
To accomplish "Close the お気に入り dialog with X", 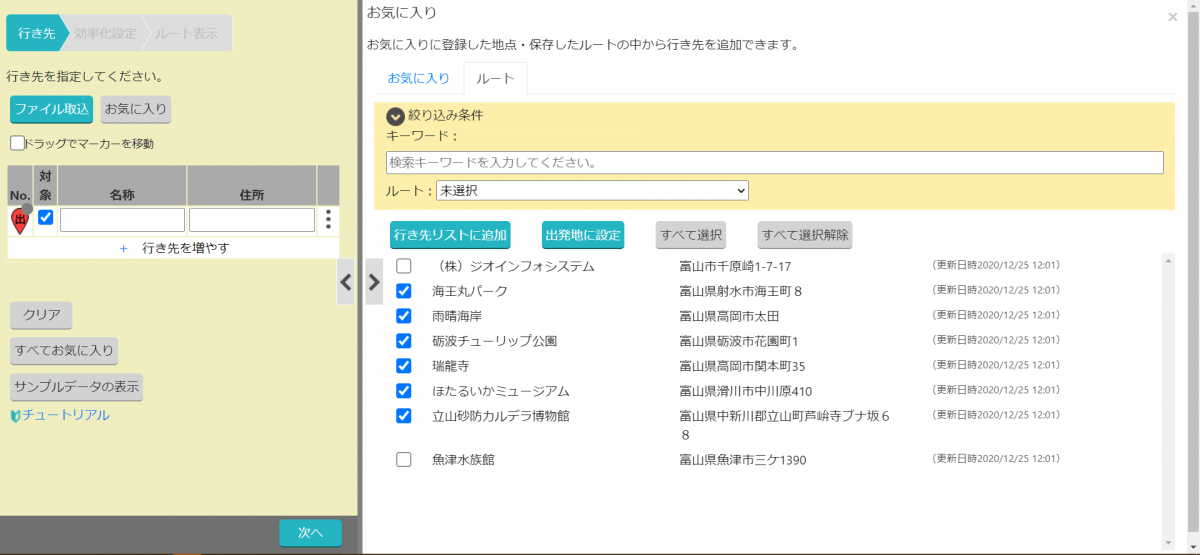I will point(1172,17).
